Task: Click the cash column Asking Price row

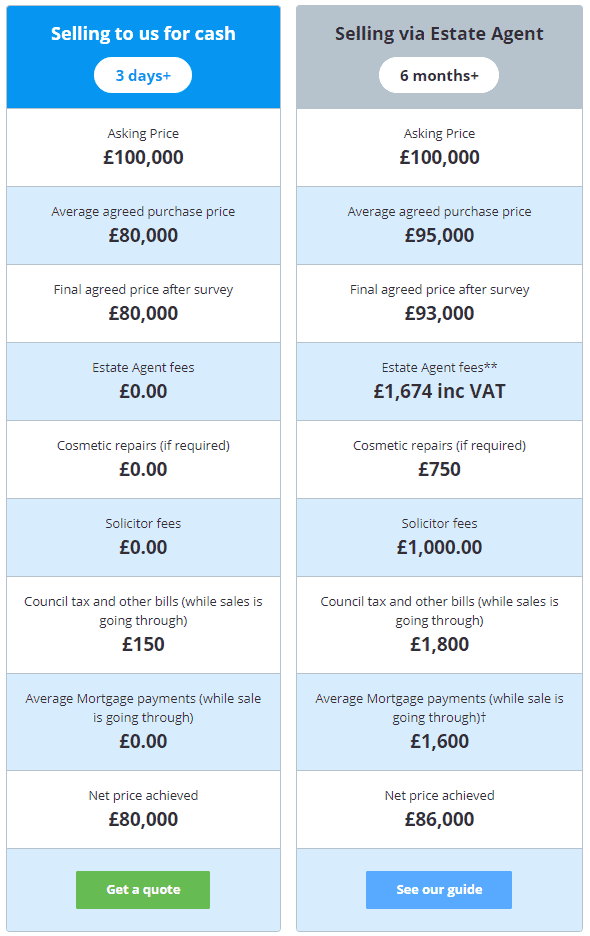Action: (142, 146)
